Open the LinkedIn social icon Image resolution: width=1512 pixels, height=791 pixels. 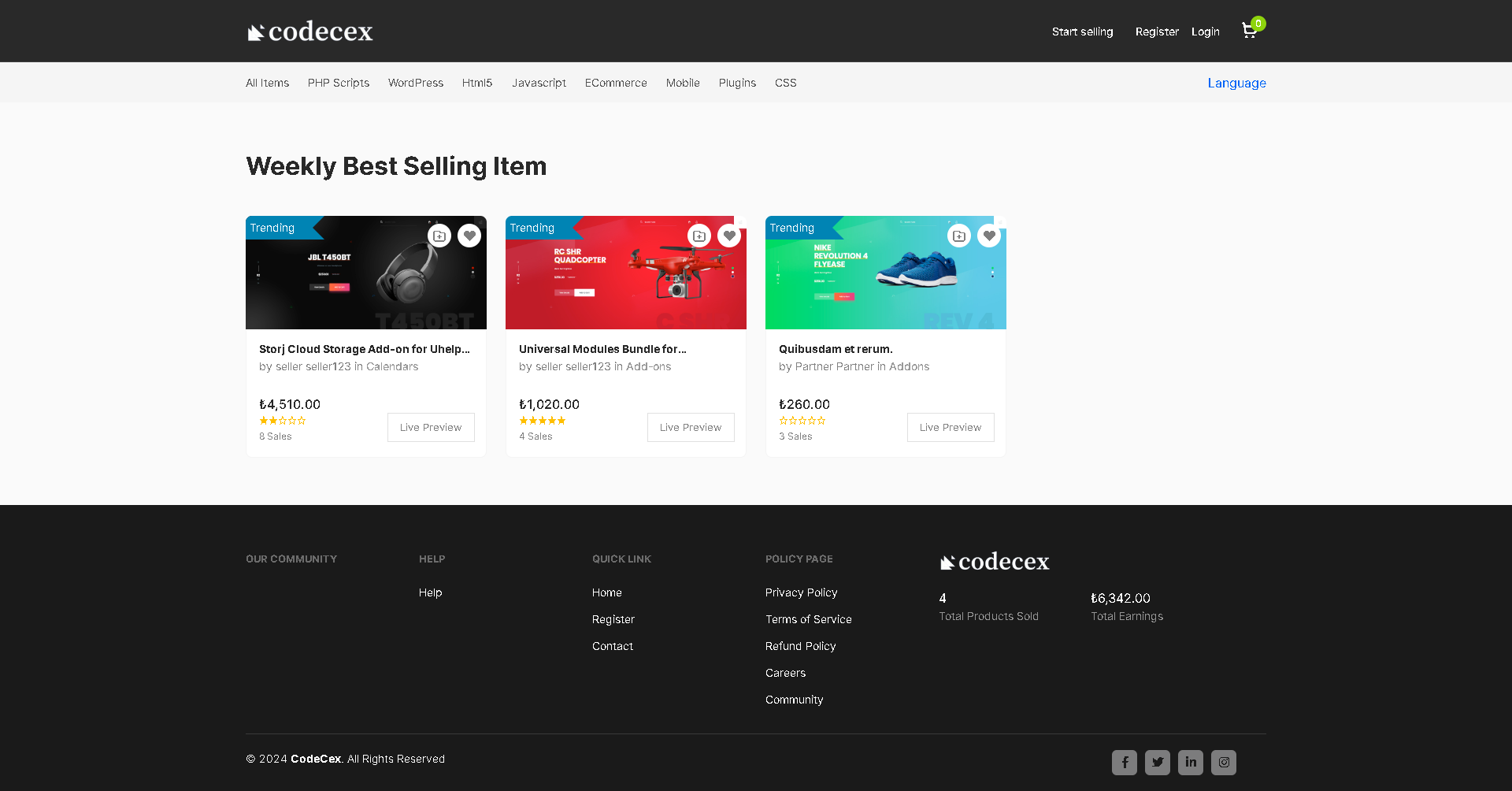1191,762
